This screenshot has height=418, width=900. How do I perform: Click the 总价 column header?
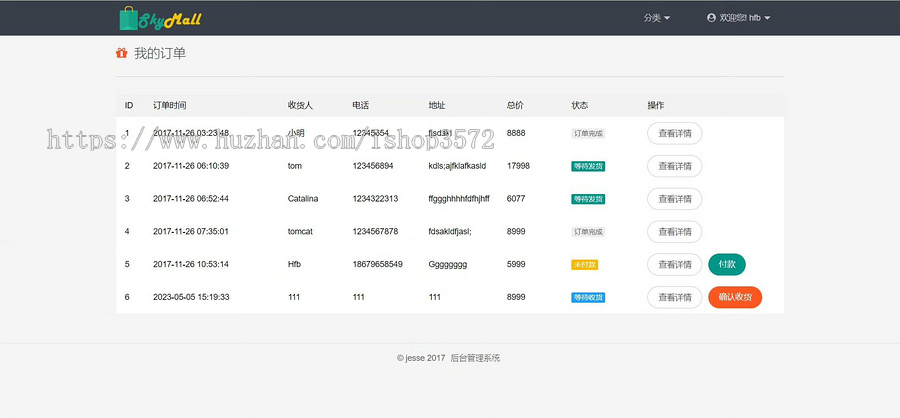(515, 106)
